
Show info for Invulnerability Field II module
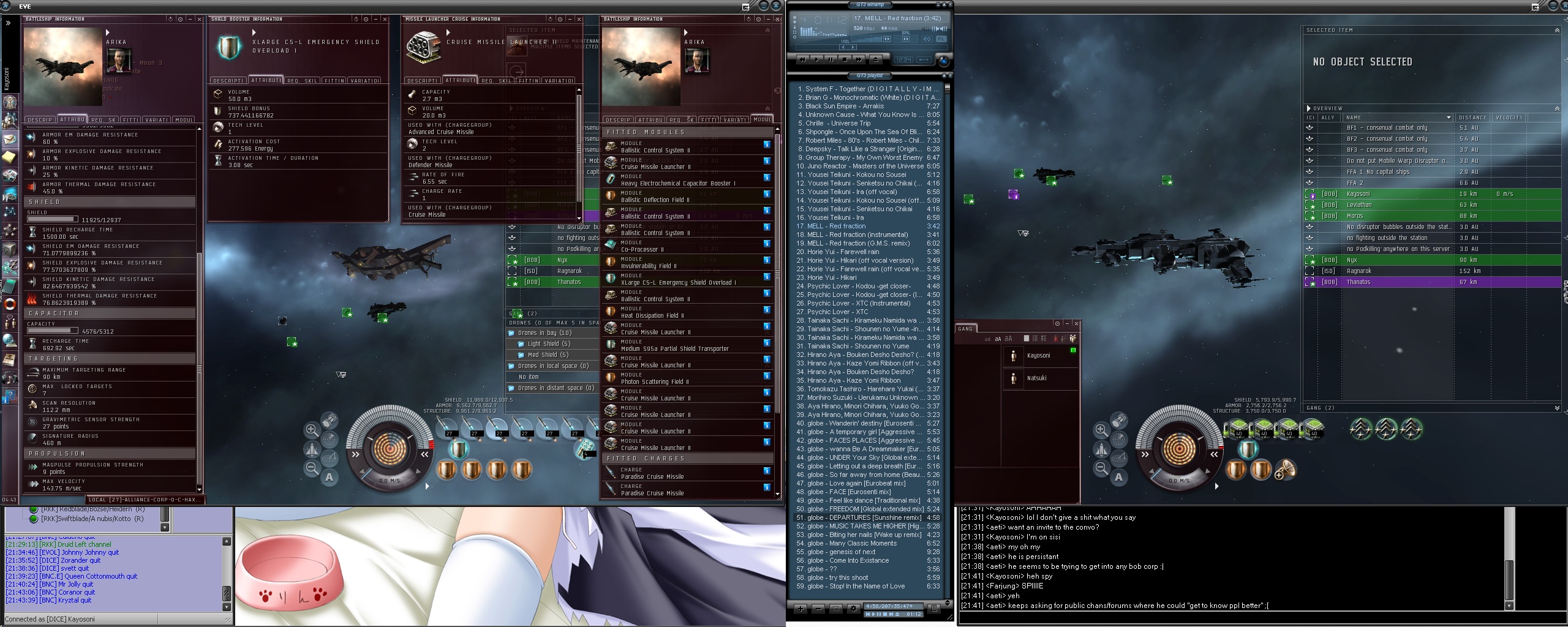point(767,260)
